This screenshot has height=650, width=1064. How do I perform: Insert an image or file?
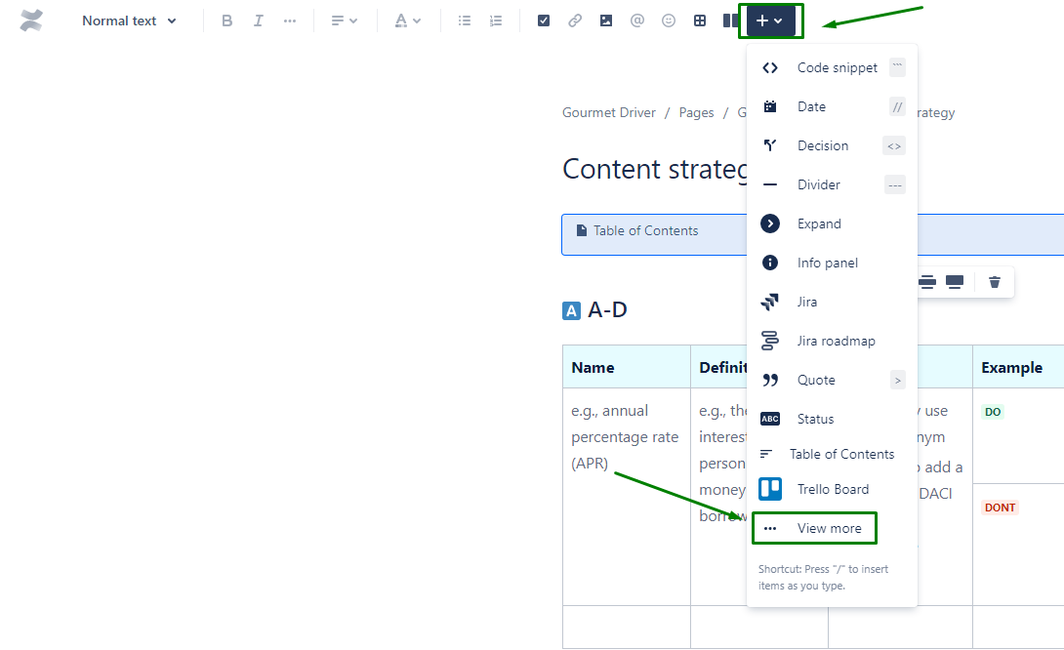coord(606,21)
